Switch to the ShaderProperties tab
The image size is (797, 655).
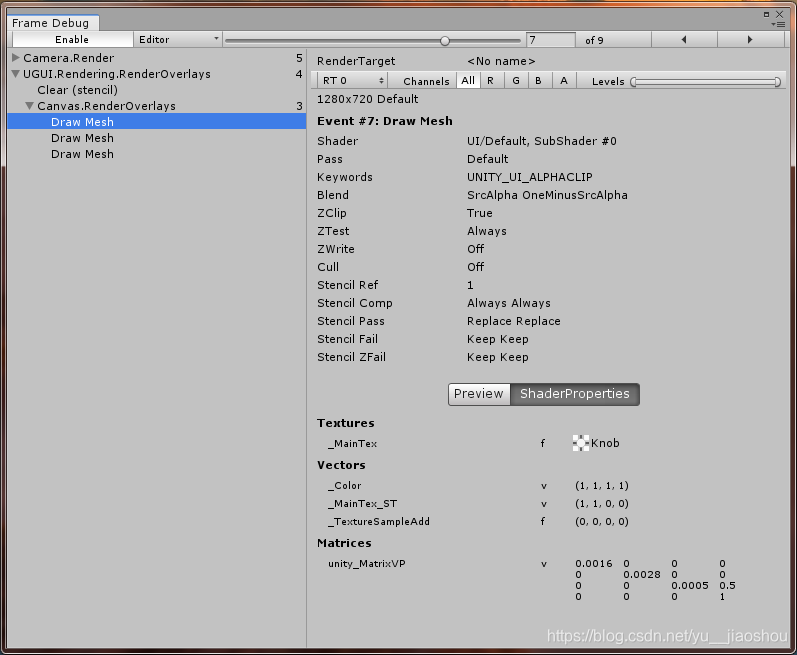click(x=575, y=394)
